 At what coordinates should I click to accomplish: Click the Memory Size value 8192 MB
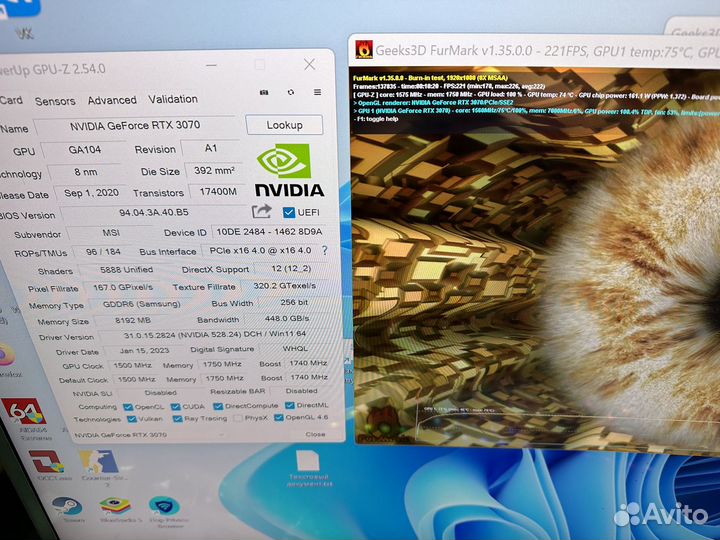click(x=133, y=320)
